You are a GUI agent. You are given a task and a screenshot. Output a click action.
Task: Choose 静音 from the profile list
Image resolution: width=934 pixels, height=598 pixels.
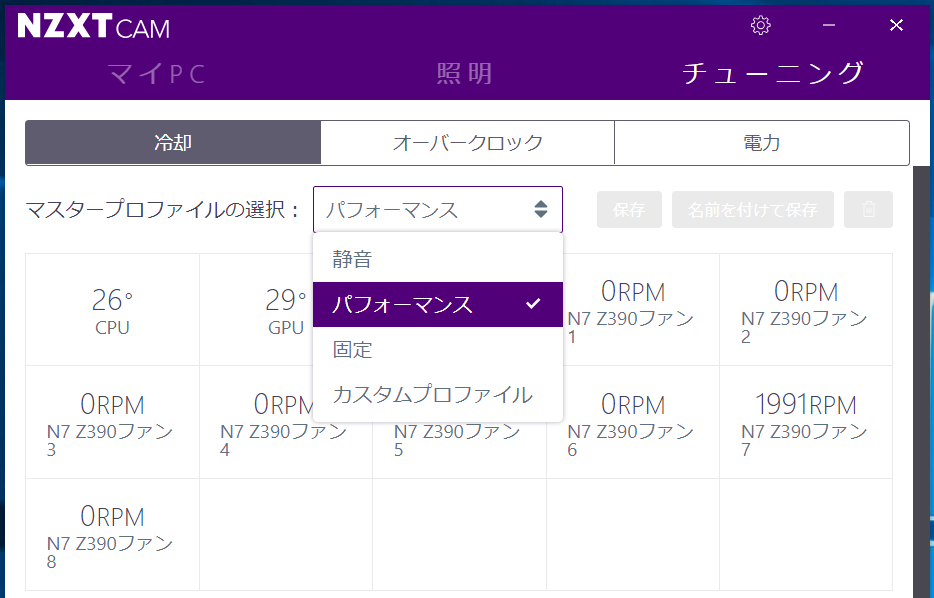438,259
